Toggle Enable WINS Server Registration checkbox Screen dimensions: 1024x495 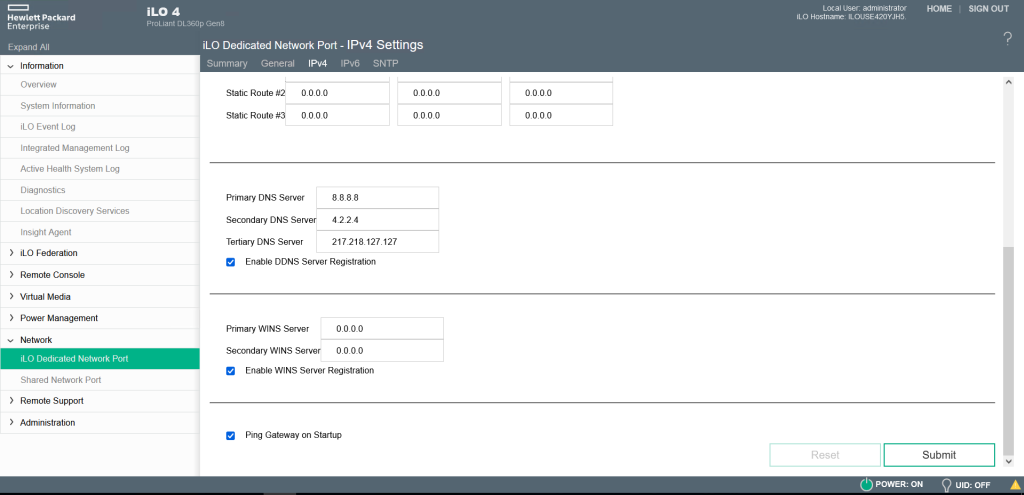231,371
